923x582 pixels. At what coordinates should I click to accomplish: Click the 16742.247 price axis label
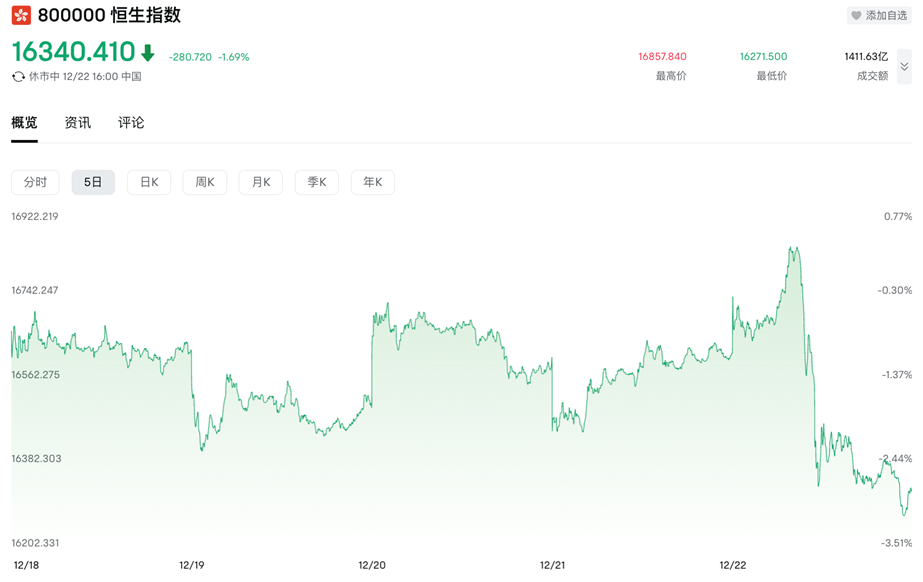pos(35,290)
